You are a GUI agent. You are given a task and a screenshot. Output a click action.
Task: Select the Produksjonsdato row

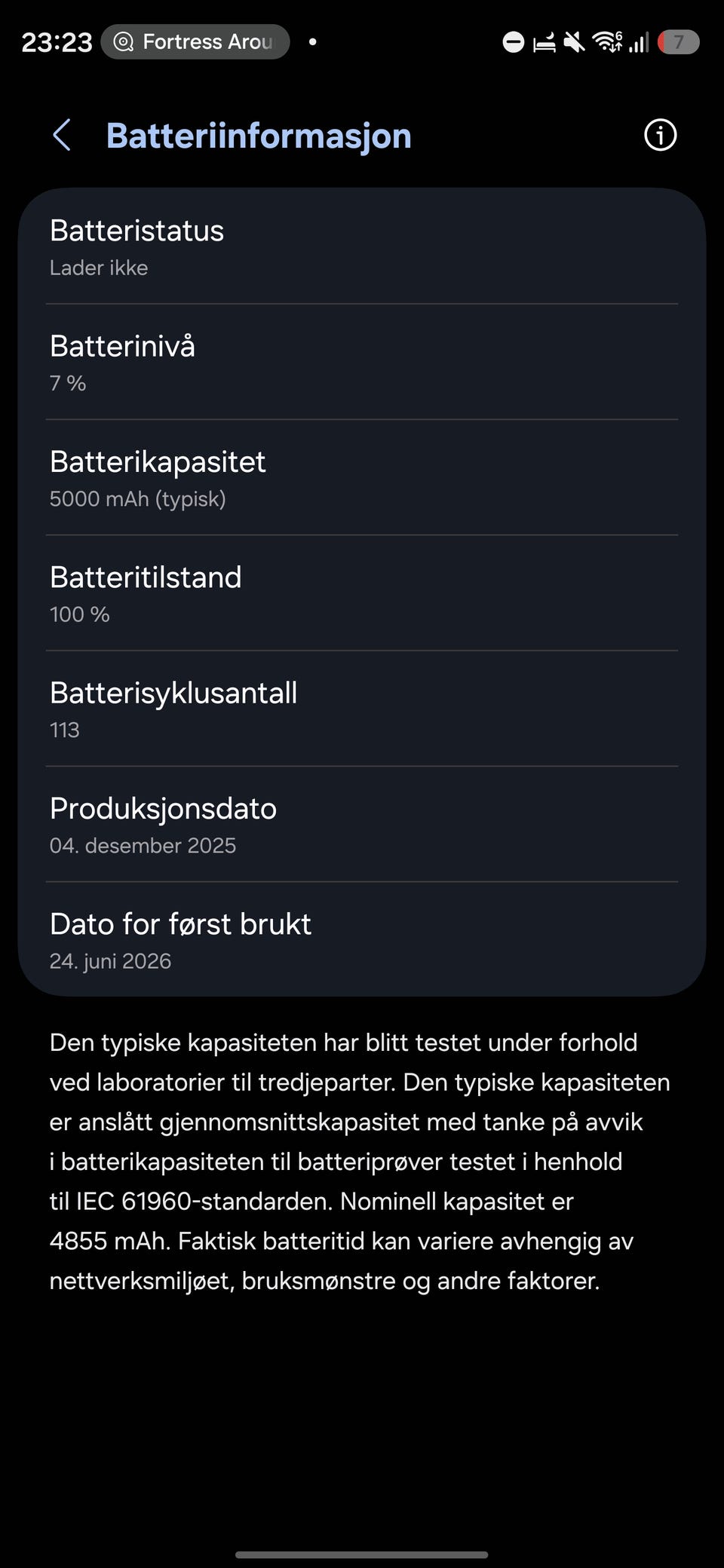362,825
